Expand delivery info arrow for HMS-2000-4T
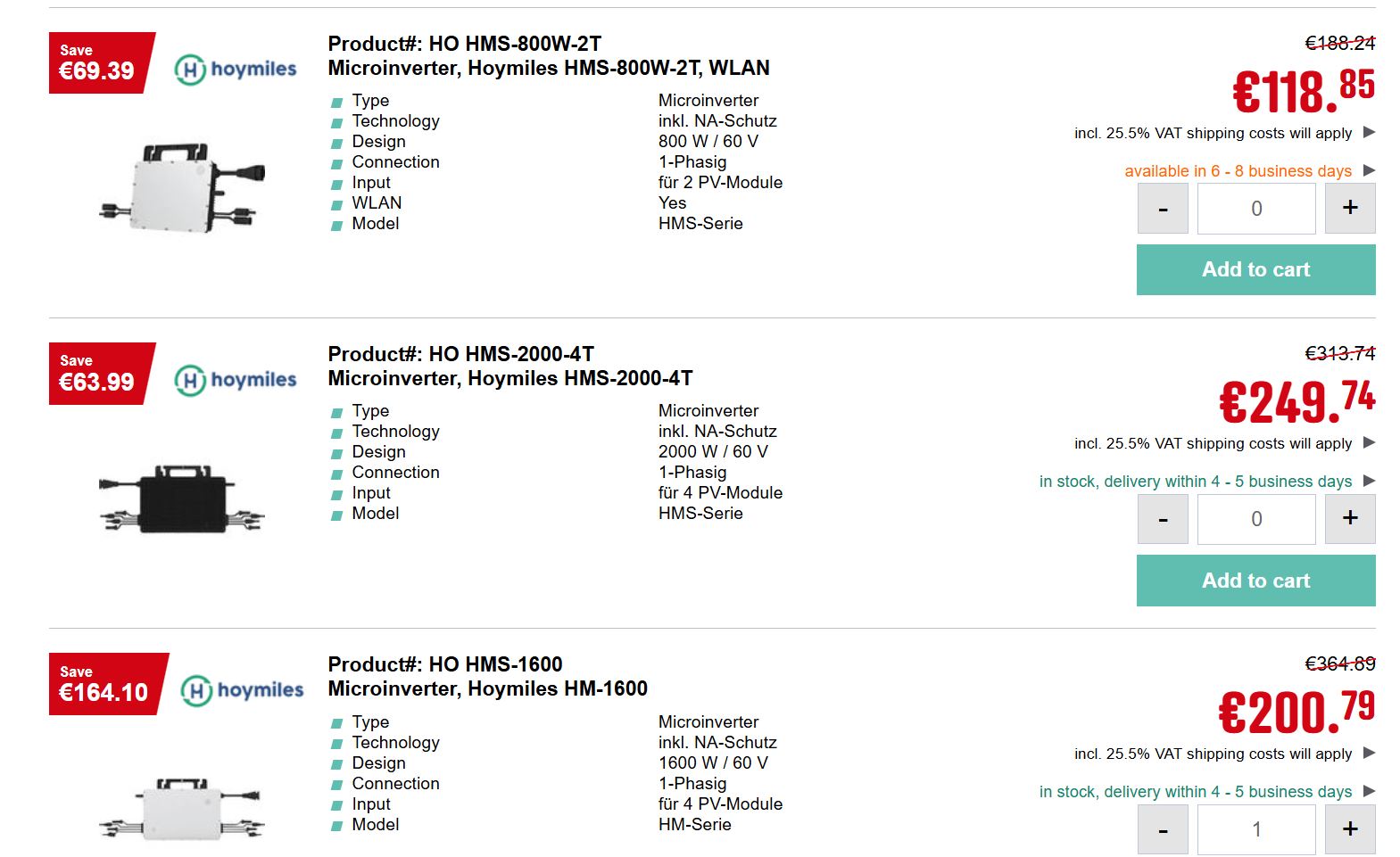1400x857 pixels. point(1370,481)
